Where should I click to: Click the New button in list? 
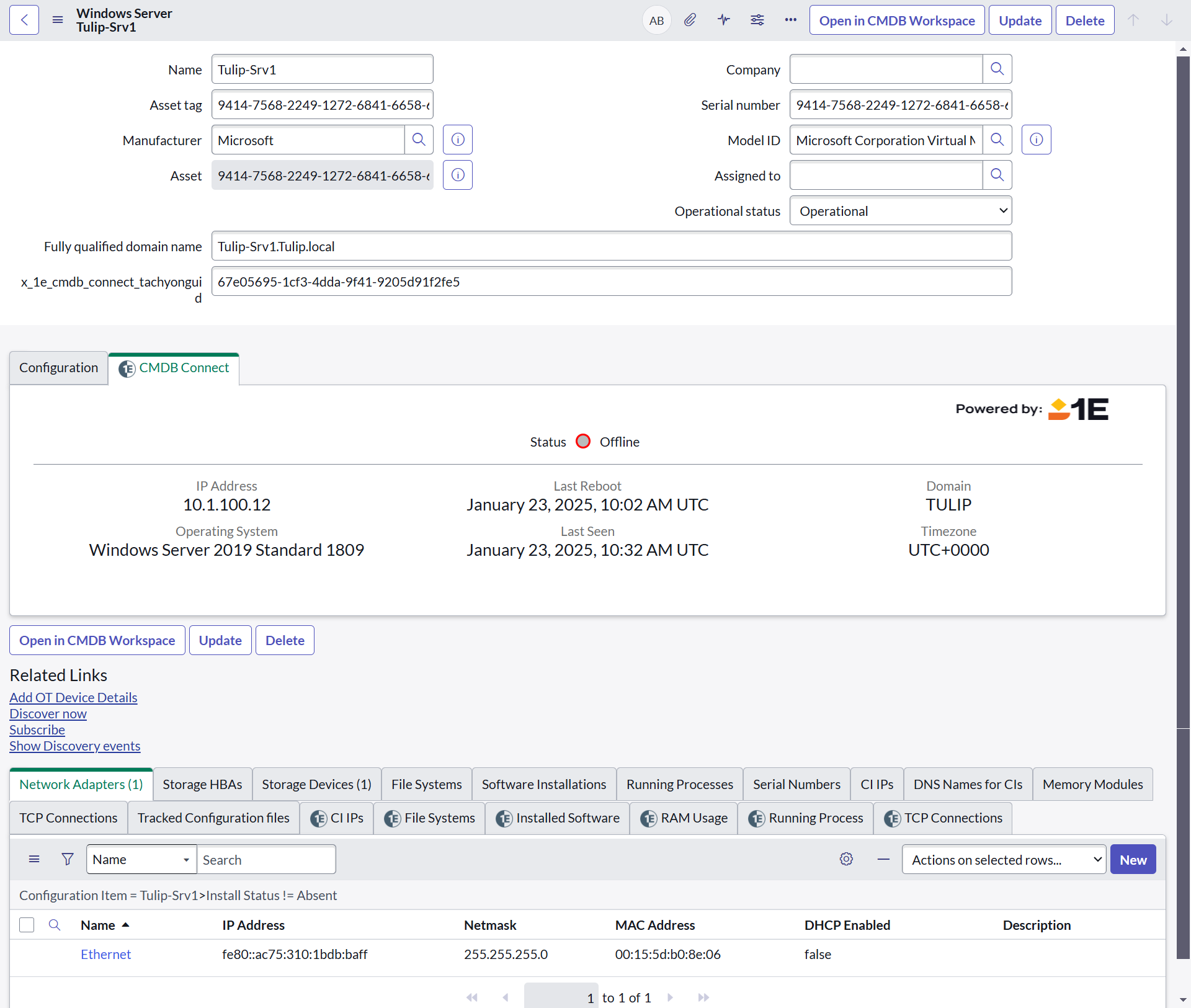click(x=1133, y=860)
